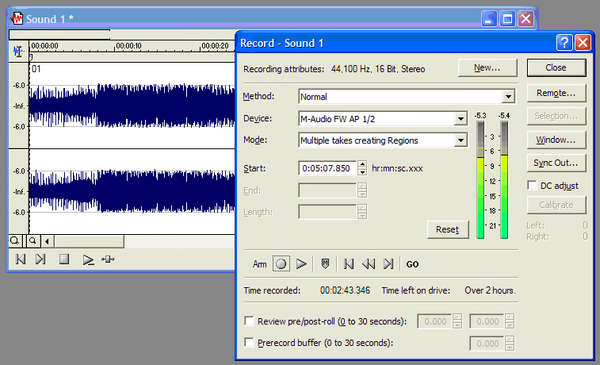The height and width of the screenshot is (365, 600).
Task: Click the Prerecord buffer value spinner
Action: click(x=509, y=343)
